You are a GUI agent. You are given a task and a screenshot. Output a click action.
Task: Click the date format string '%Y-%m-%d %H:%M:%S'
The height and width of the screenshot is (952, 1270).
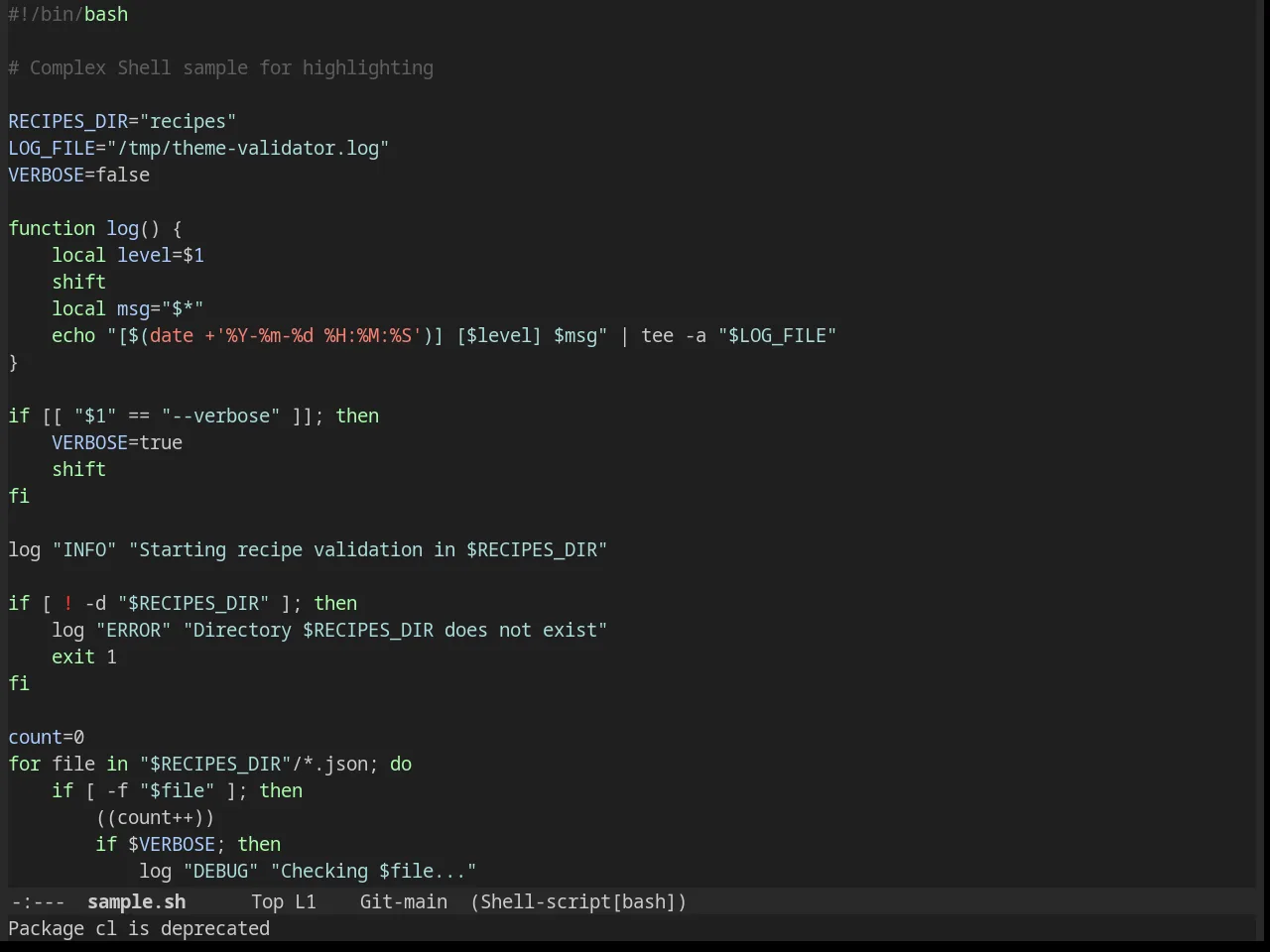pos(318,335)
